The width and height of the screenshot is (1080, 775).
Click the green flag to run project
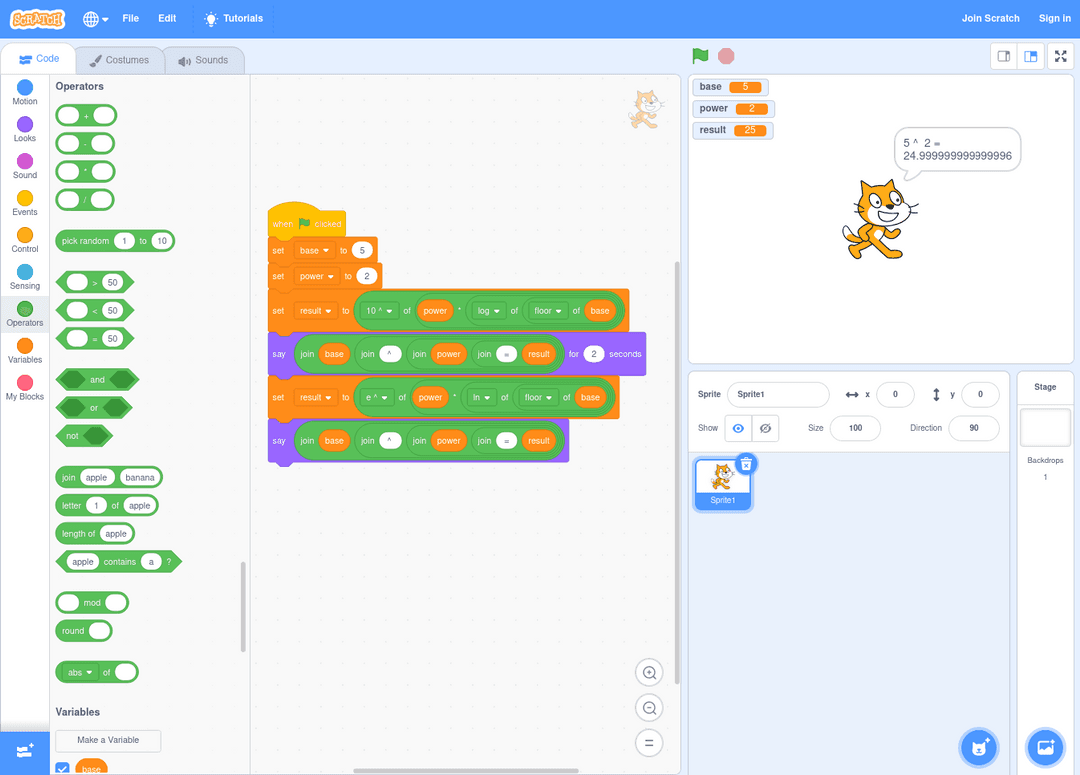coord(700,56)
